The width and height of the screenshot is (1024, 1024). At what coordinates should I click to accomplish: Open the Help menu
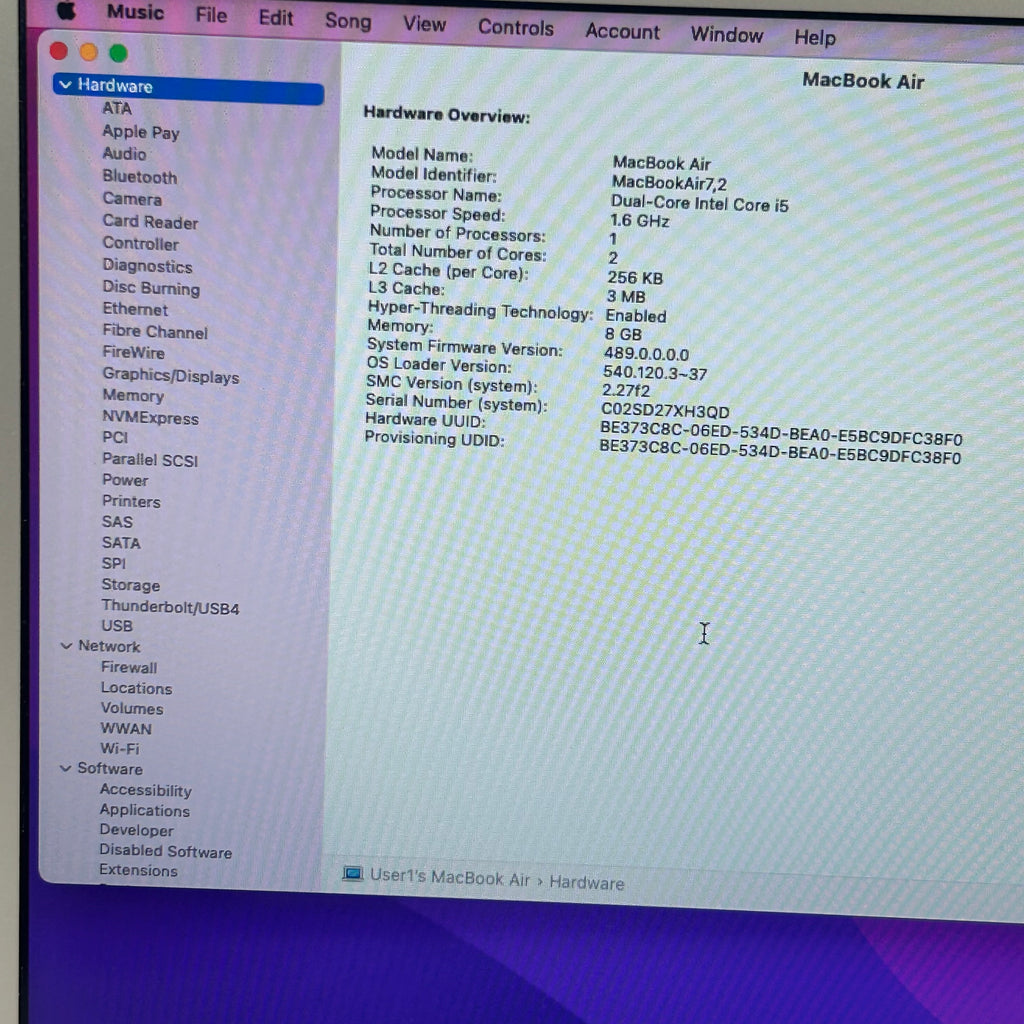[814, 37]
